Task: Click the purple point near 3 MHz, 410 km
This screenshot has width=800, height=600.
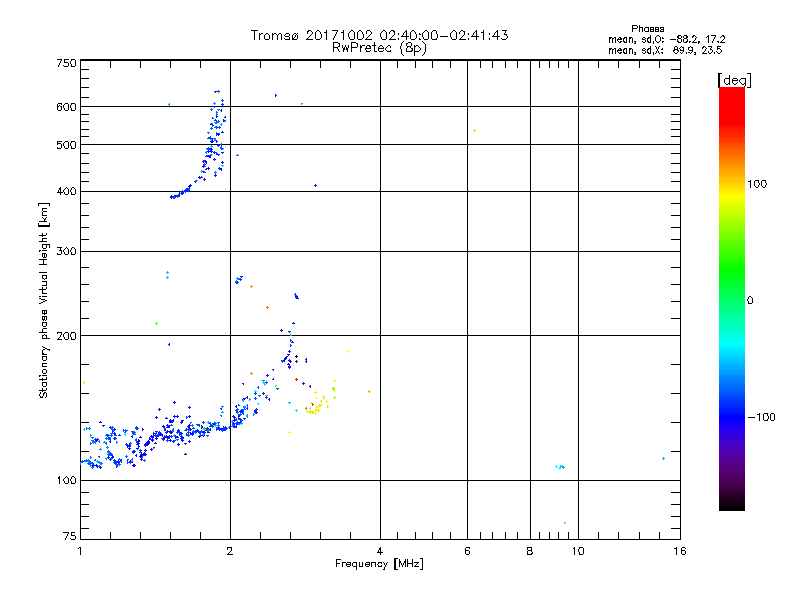Action: point(315,186)
